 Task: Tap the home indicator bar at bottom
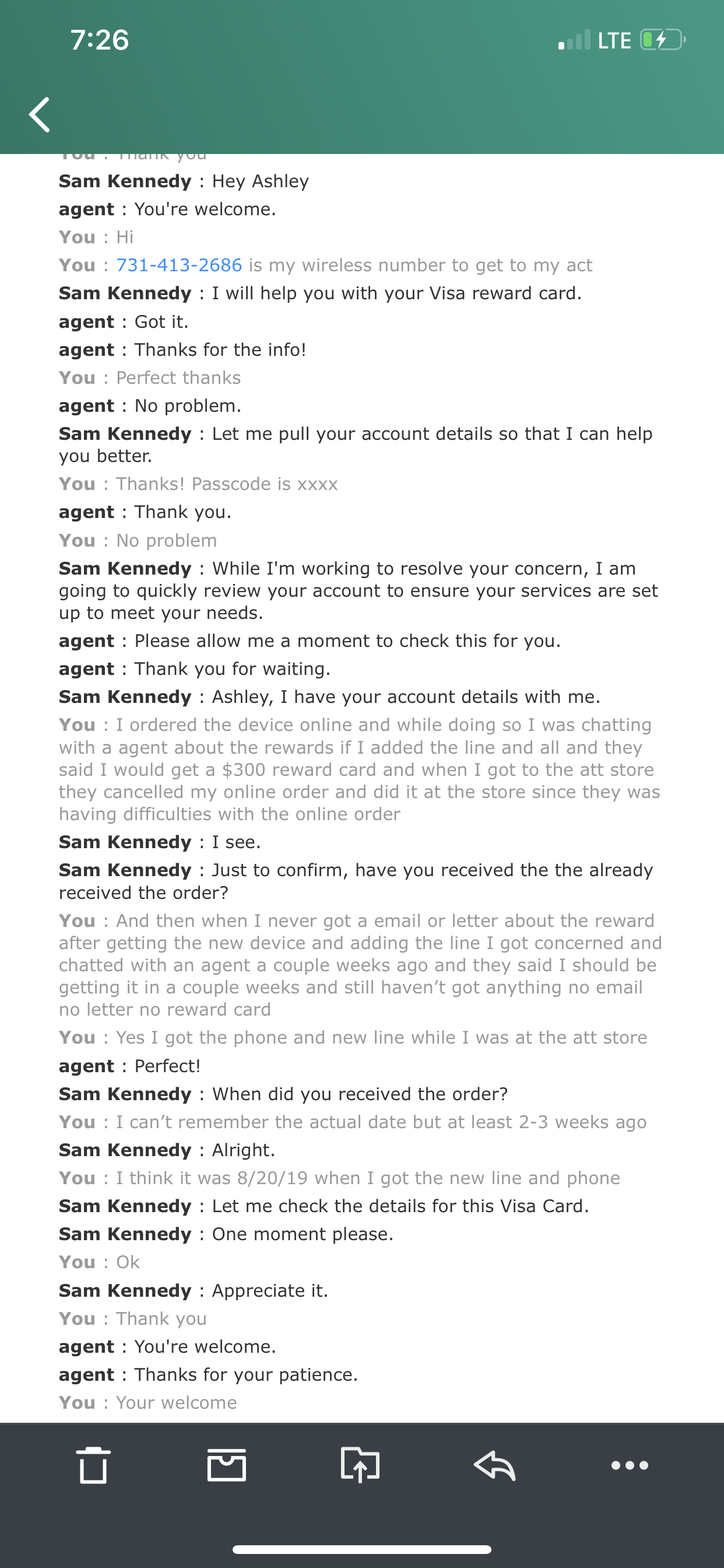coord(362,1548)
